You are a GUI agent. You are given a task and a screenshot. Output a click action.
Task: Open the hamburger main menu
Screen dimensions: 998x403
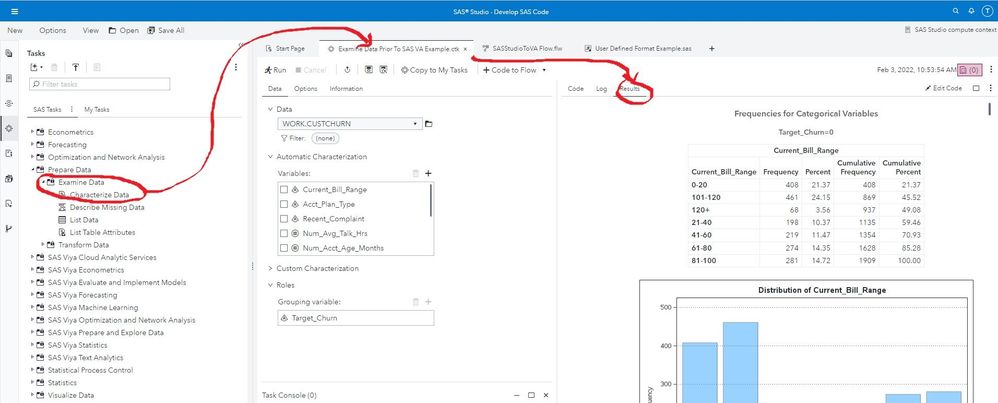pyautogui.click(x=15, y=11)
